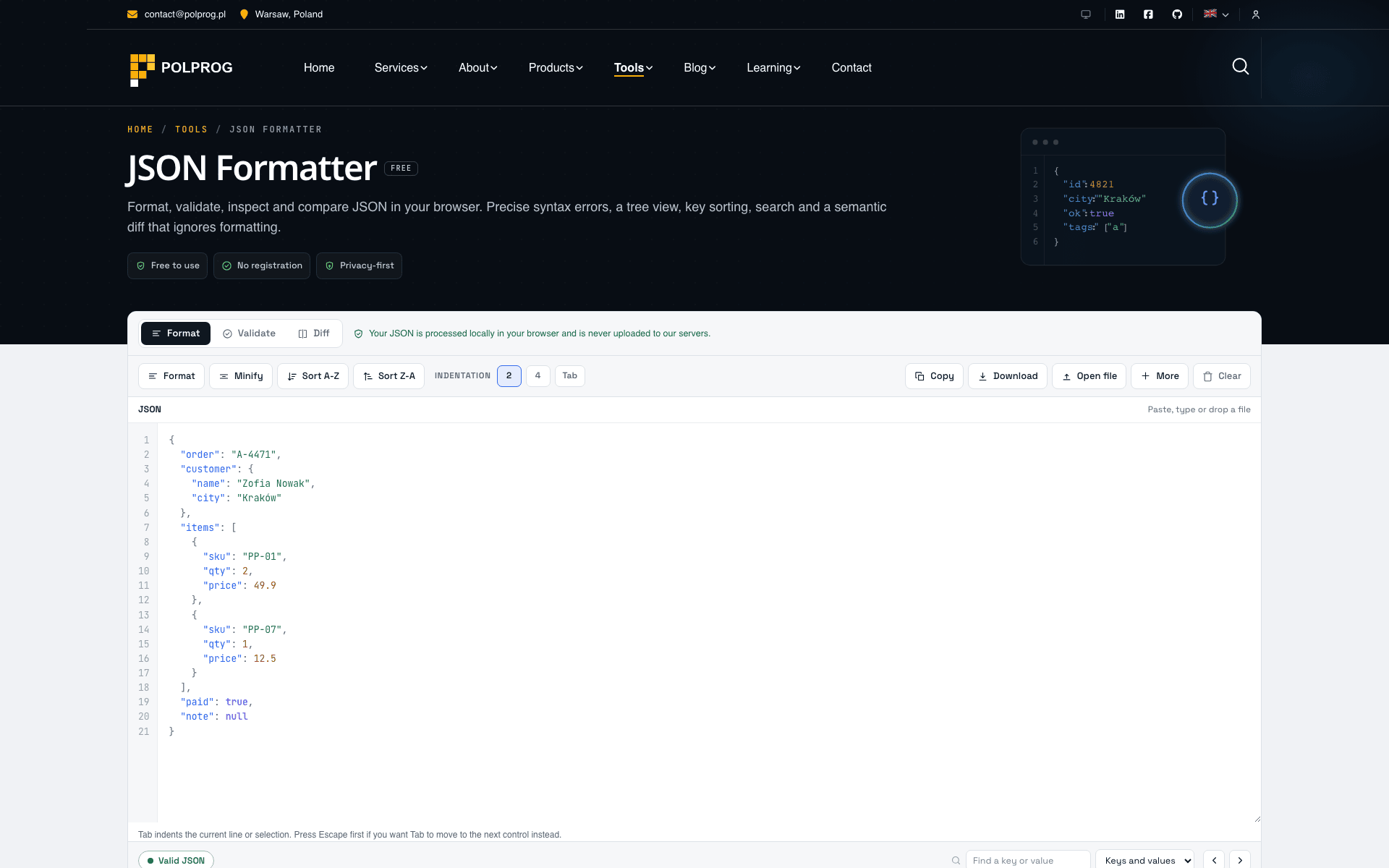The image size is (1389, 868).
Task: Open the search magnifier icon in header
Action: tap(1241, 67)
